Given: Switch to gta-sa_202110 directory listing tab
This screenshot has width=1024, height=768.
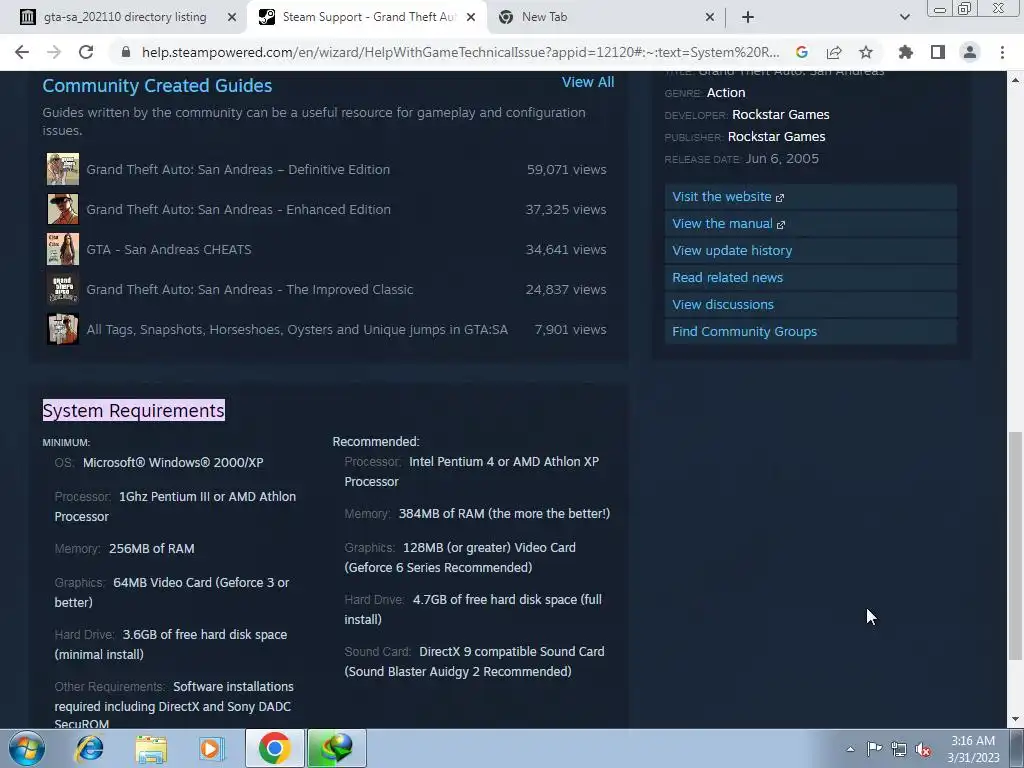Looking at the screenshot, I should click(x=124, y=17).
